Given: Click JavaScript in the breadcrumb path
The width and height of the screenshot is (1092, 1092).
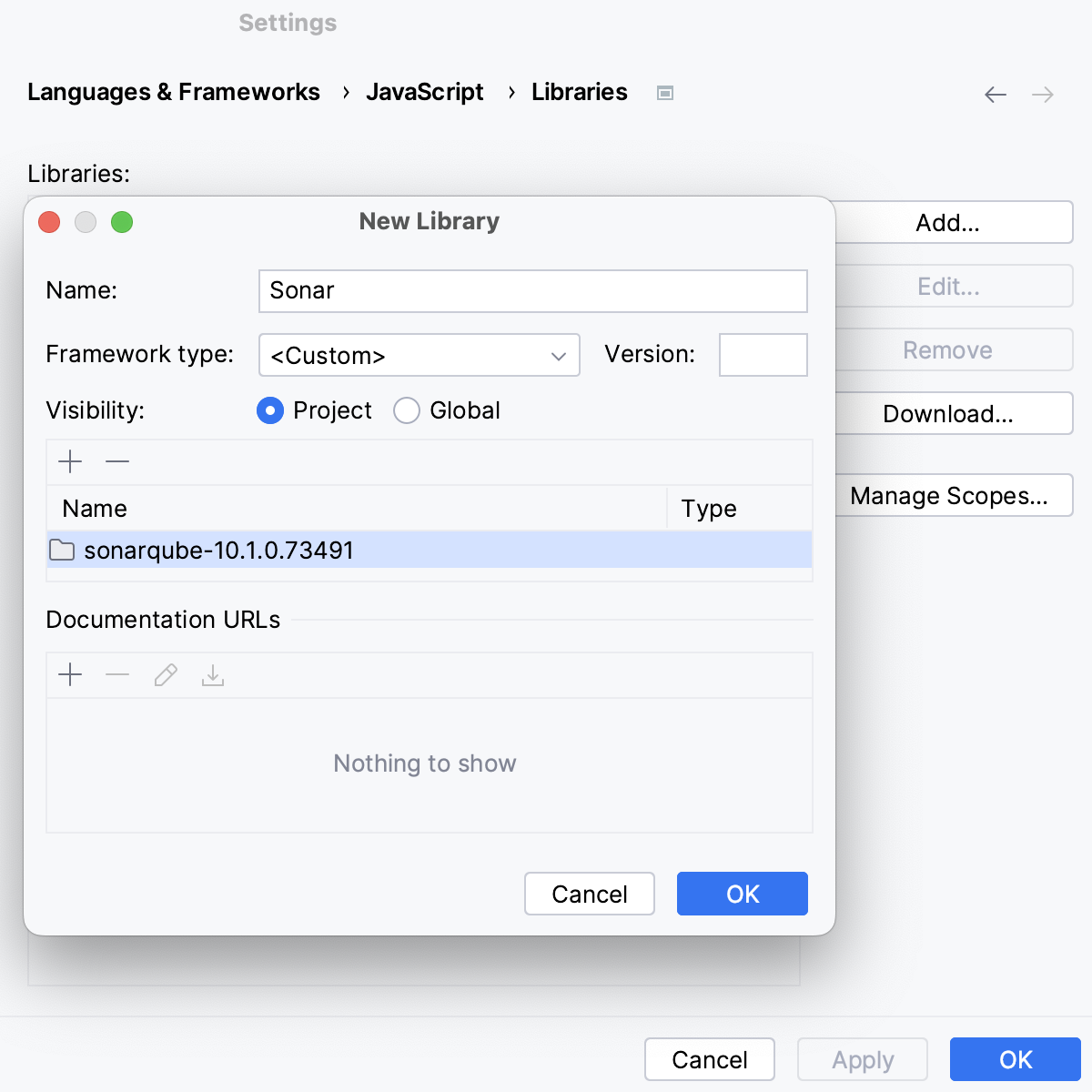Looking at the screenshot, I should pos(424,92).
